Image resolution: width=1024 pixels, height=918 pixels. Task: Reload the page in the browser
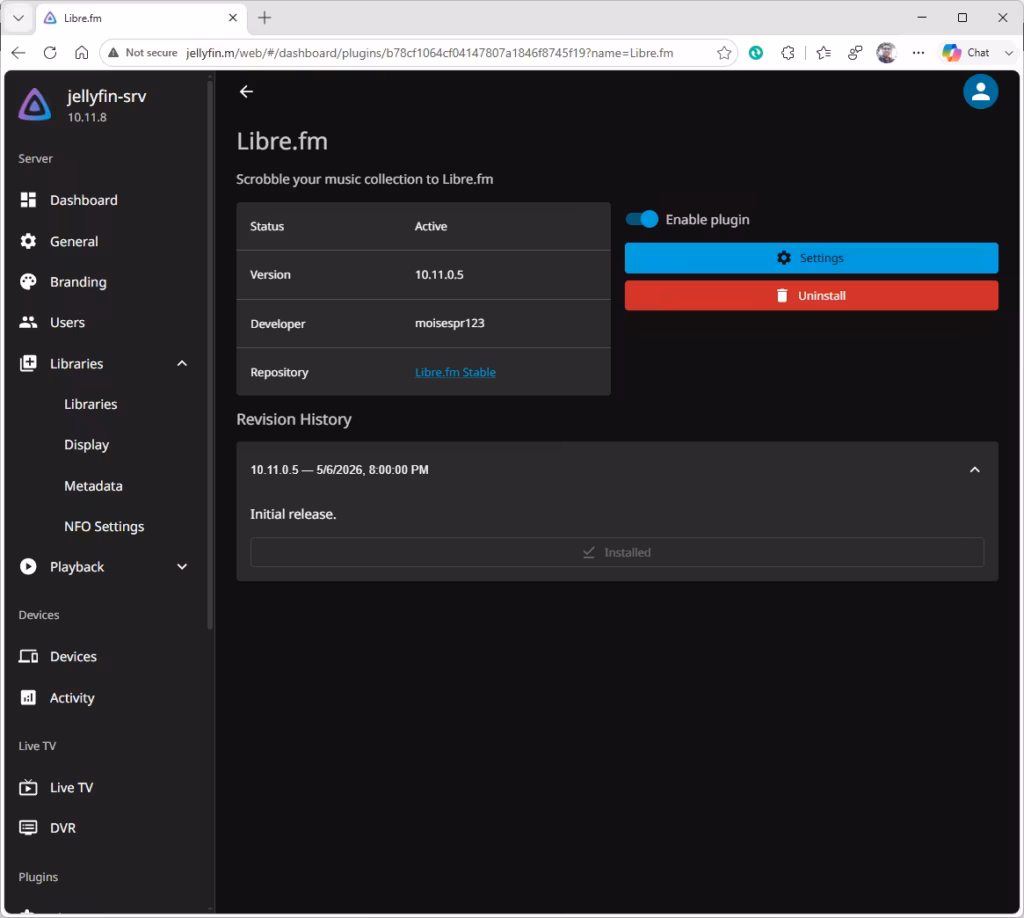tap(50, 53)
